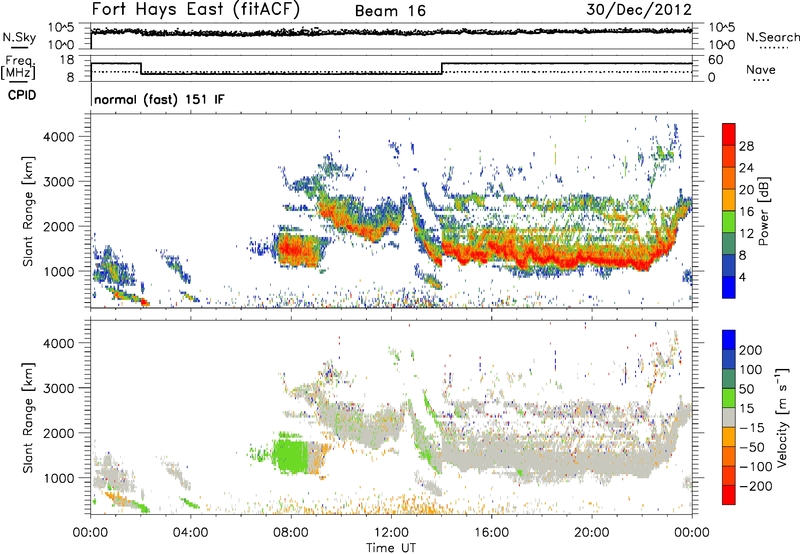
Task: Click the 'Power [dB]' color bar label
Action: click(x=763, y=211)
